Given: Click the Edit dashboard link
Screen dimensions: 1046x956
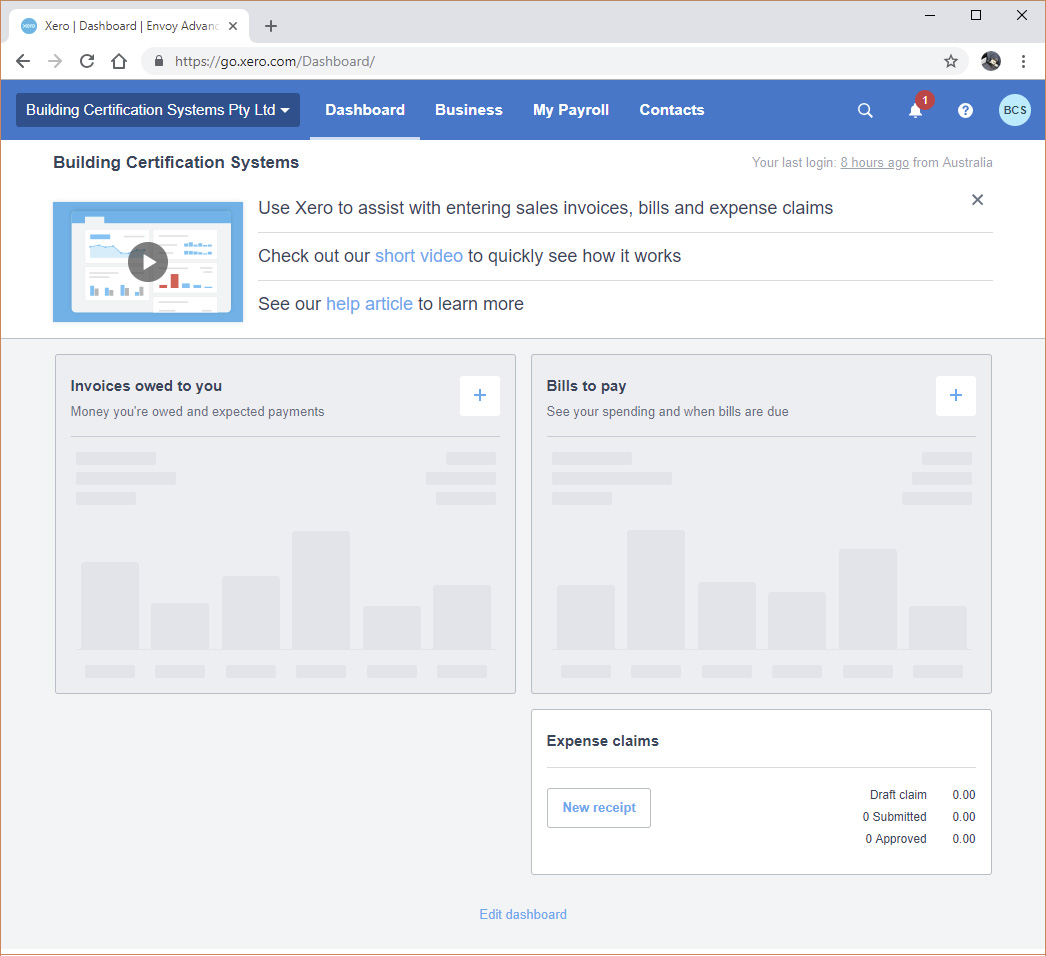Looking at the screenshot, I should 523,915.
